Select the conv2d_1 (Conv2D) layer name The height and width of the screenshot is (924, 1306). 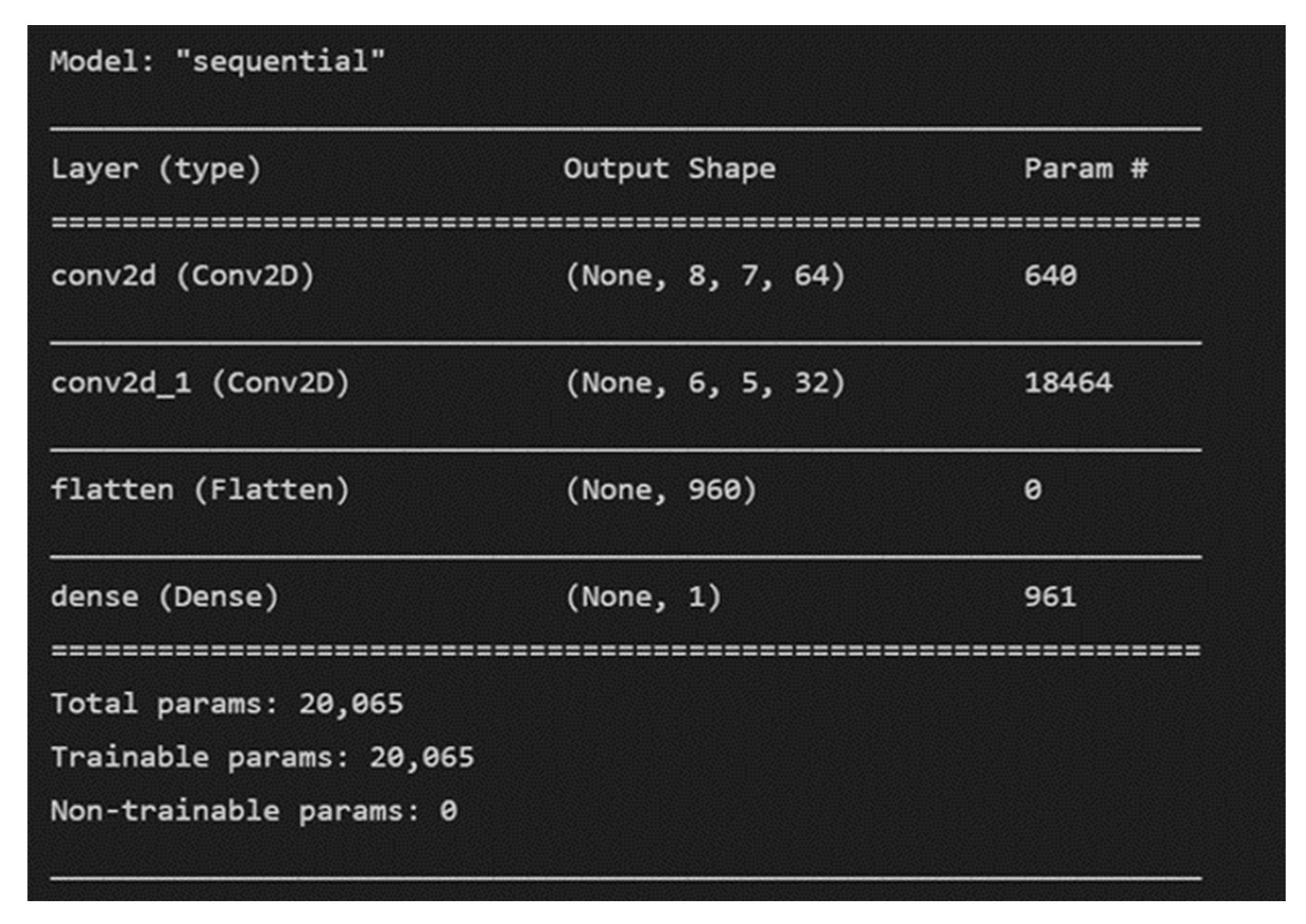(x=200, y=383)
